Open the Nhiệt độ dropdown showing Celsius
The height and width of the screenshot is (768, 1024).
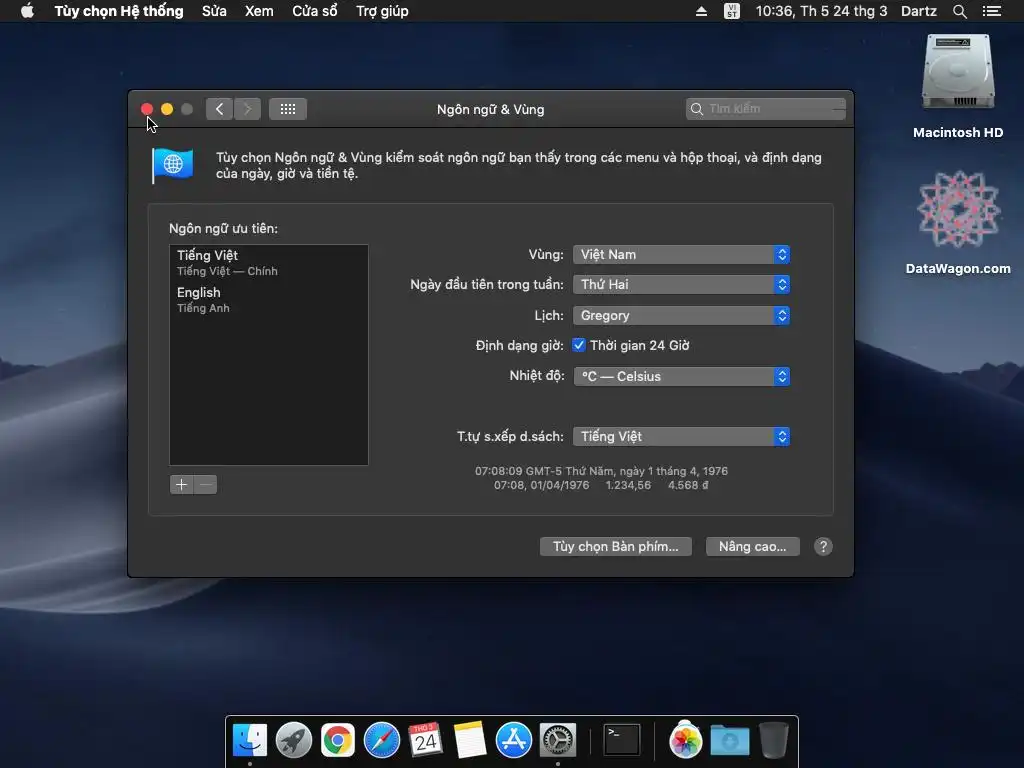[x=681, y=376]
